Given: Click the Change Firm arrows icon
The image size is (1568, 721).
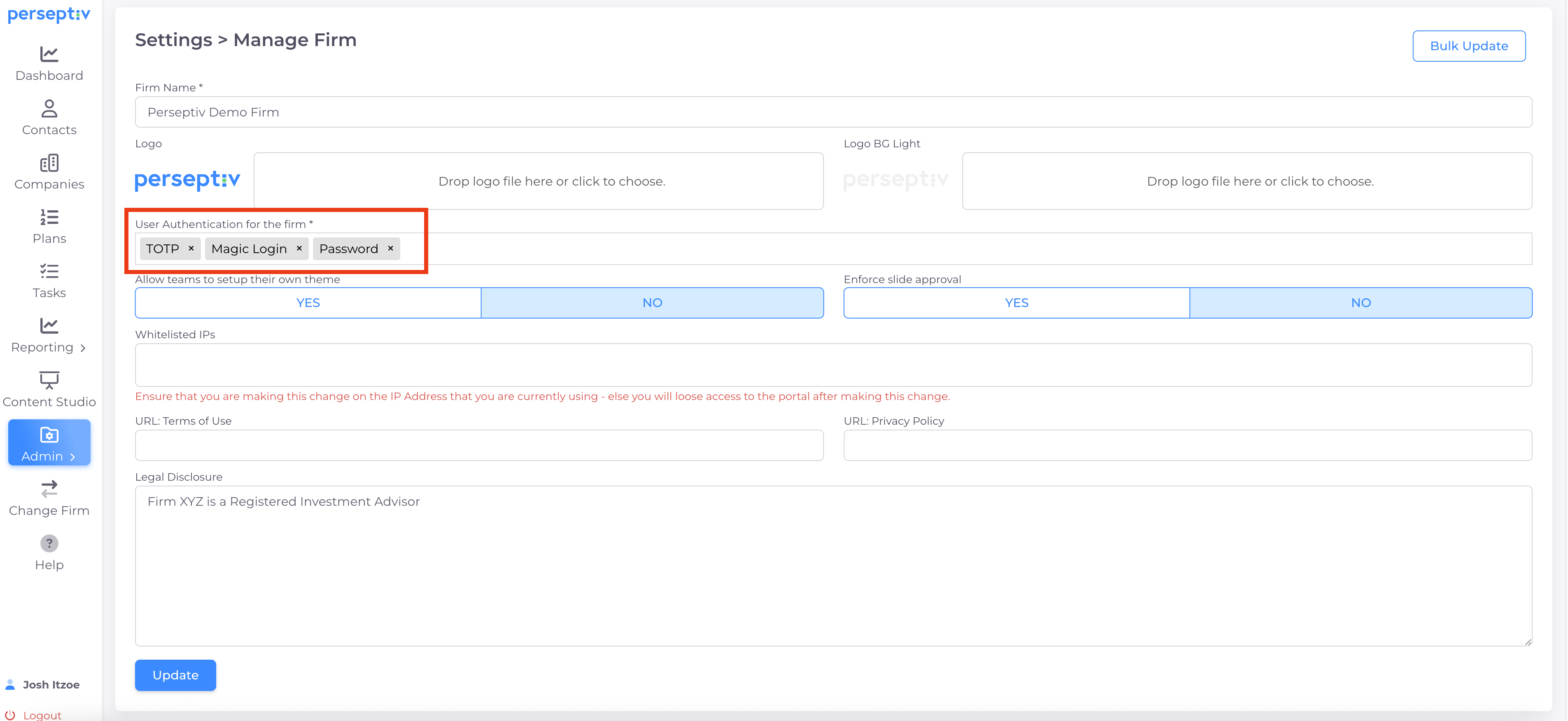Looking at the screenshot, I should pos(49,488).
